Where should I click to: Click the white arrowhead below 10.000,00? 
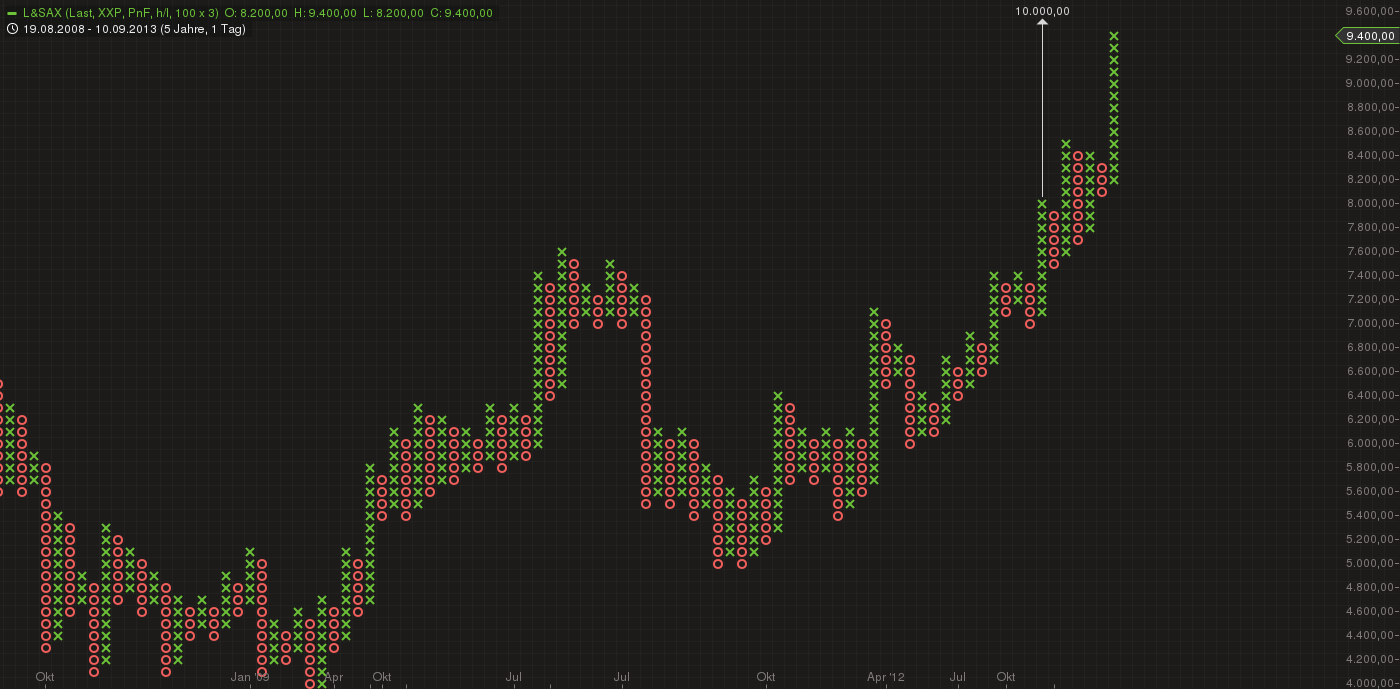point(1042,24)
